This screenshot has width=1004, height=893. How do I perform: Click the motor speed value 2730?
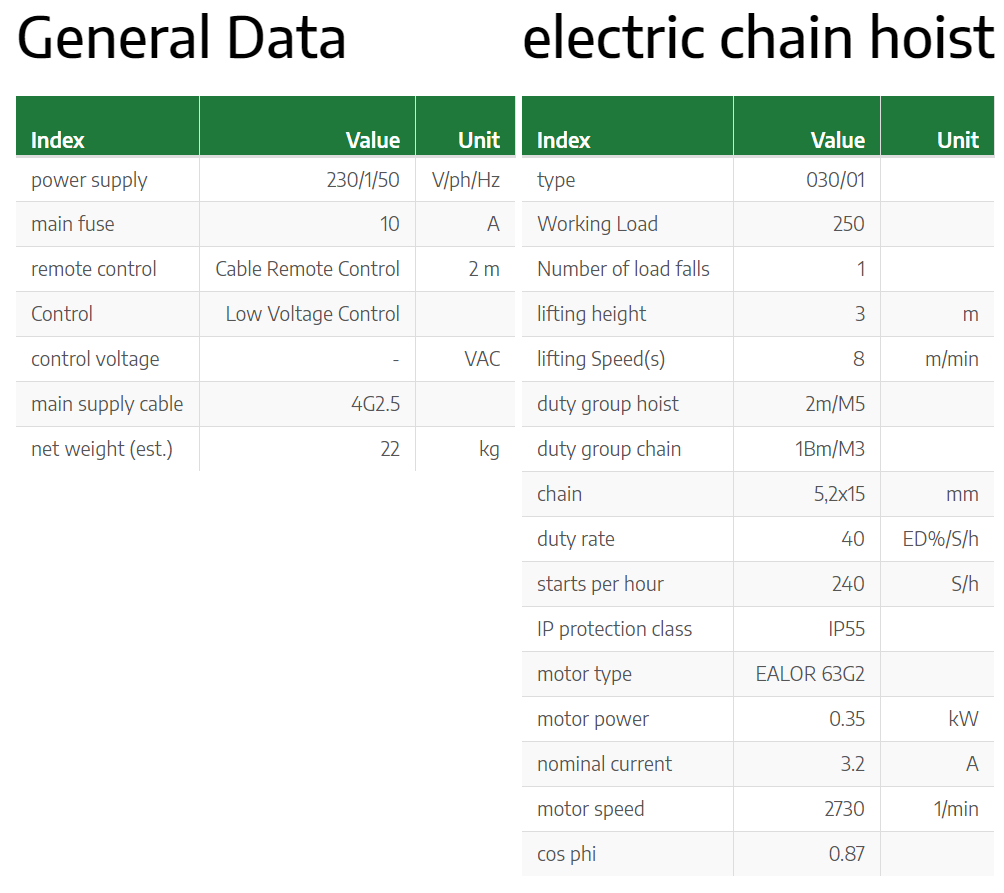pyautogui.click(x=845, y=809)
